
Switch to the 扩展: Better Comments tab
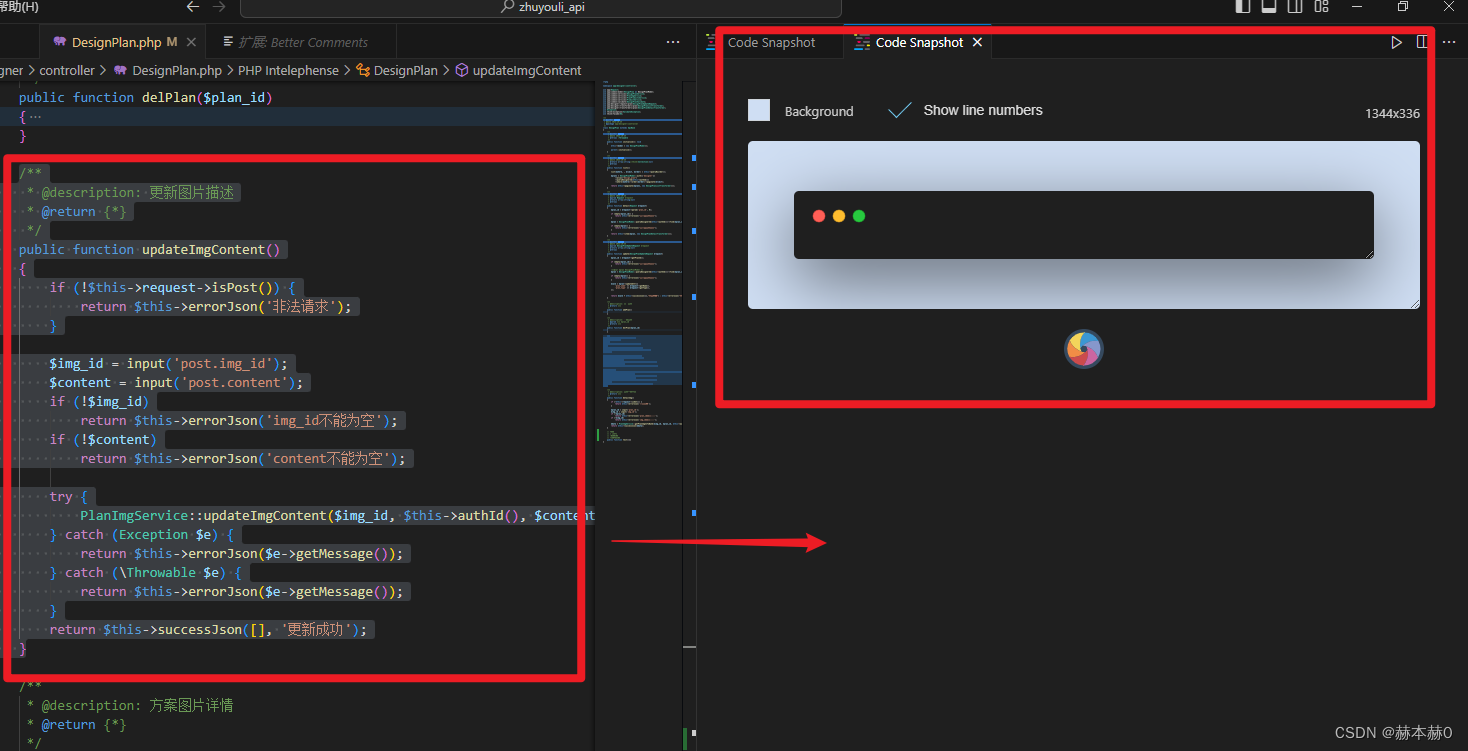click(303, 42)
